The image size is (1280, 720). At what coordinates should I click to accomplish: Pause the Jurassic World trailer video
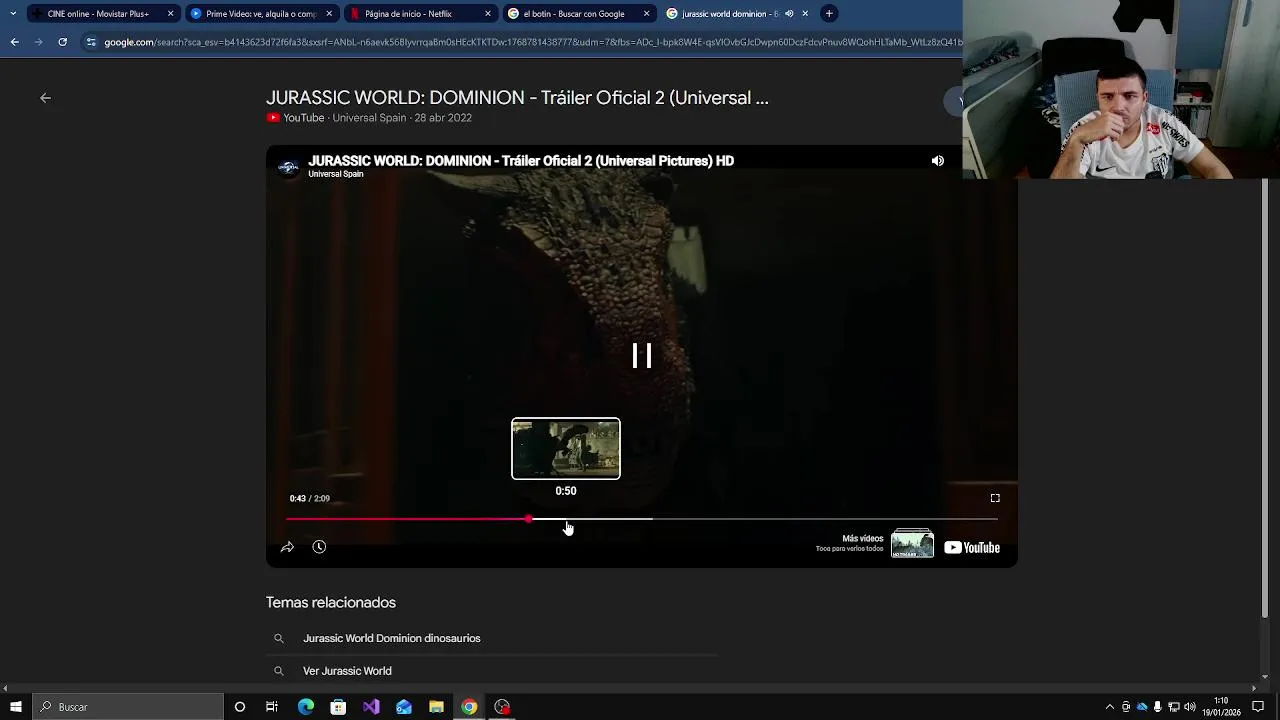(x=642, y=356)
